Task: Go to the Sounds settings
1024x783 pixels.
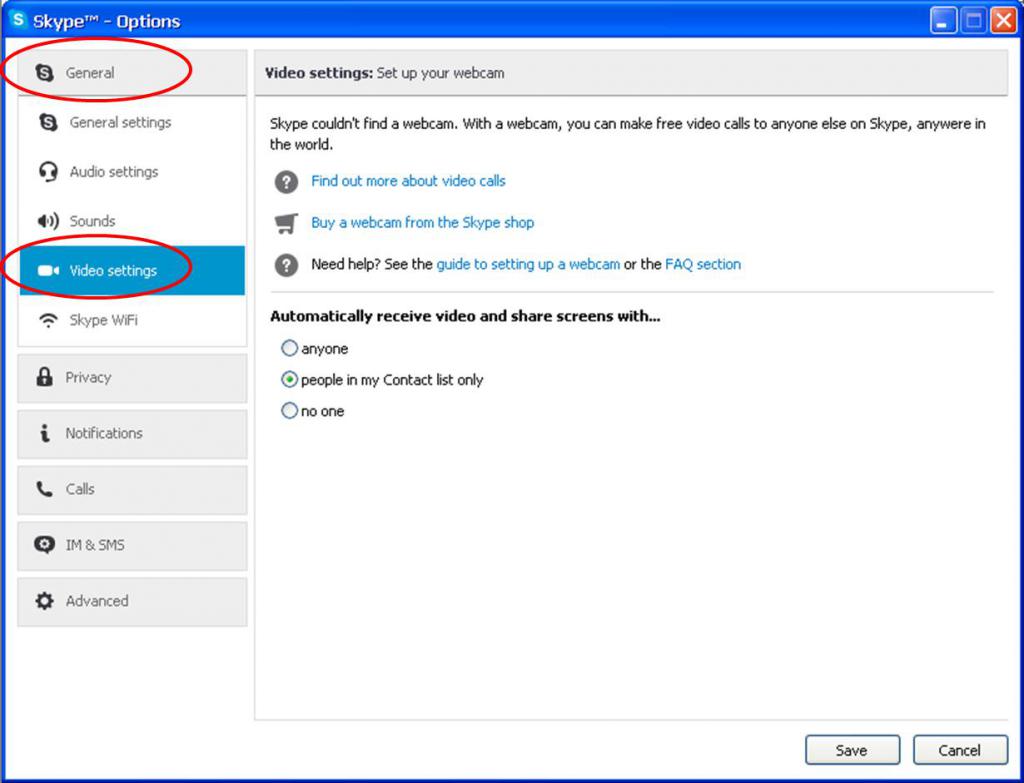Action: pos(132,221)
